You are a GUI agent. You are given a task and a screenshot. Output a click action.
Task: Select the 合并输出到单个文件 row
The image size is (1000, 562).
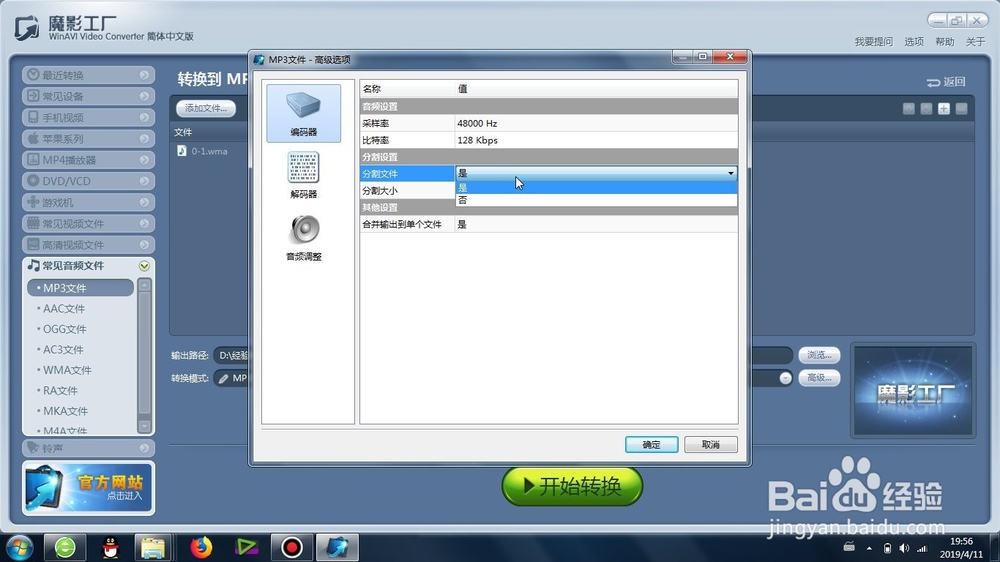tap(548, 224)
